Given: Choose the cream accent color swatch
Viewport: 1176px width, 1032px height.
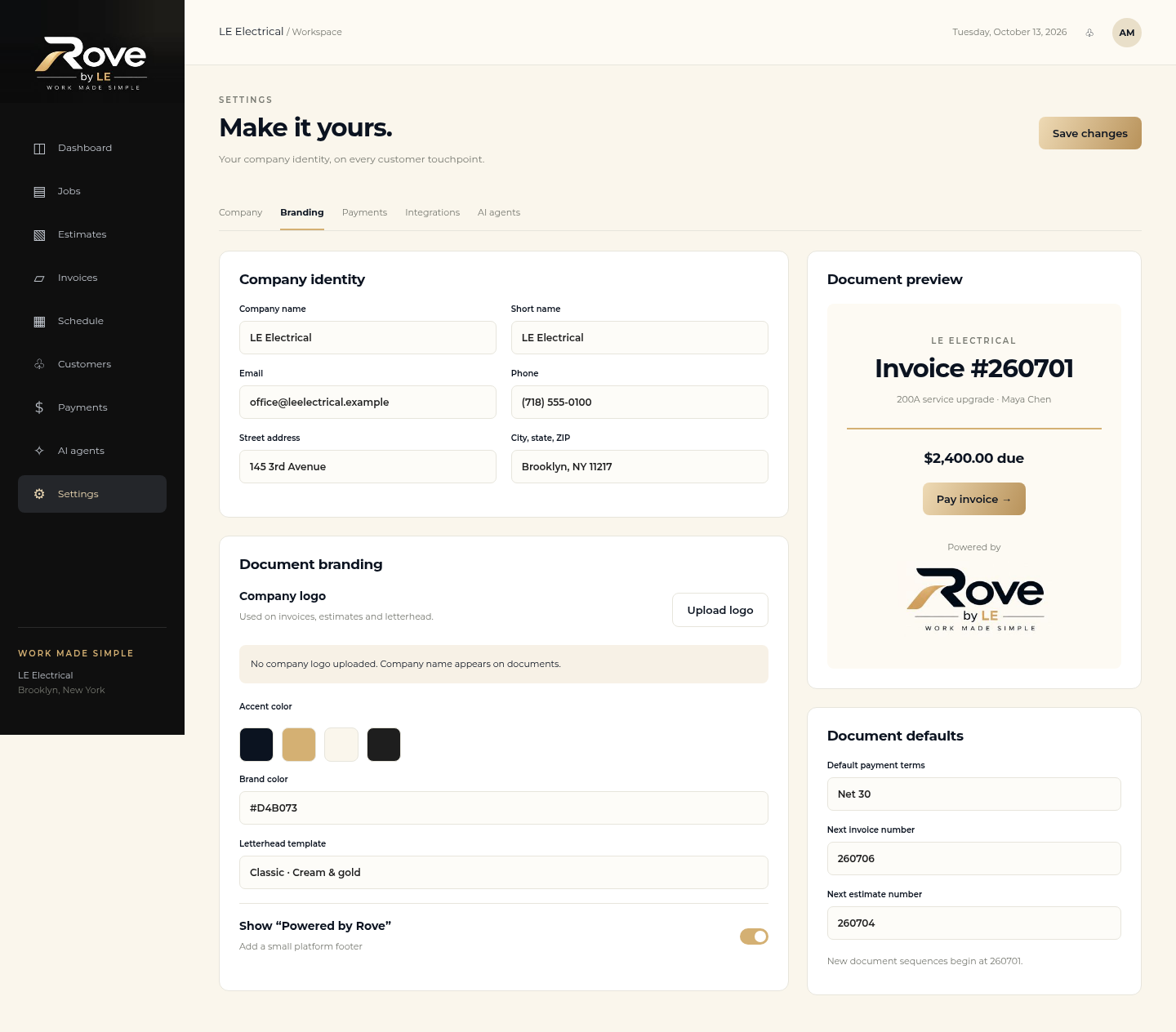Looking at the screenshot, I should pos(341,745).
